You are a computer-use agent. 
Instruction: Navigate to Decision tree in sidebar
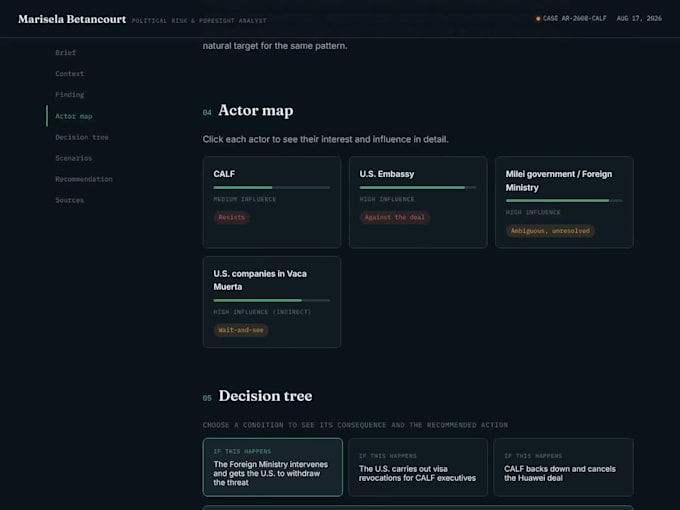pyautogui.click(x=82, y=137)
